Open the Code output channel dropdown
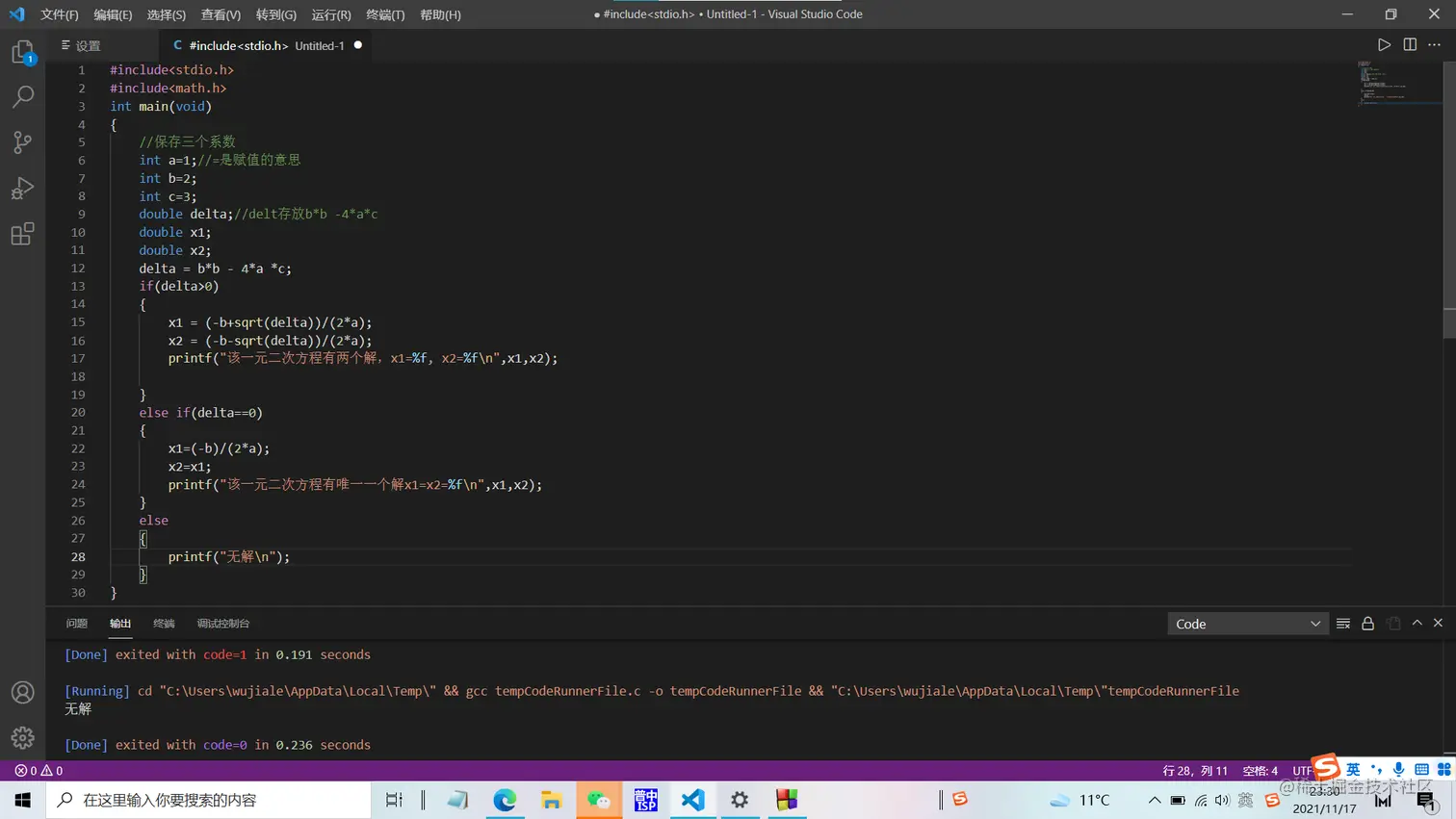The image size is (1456, 819). (x=1248, y=624)
